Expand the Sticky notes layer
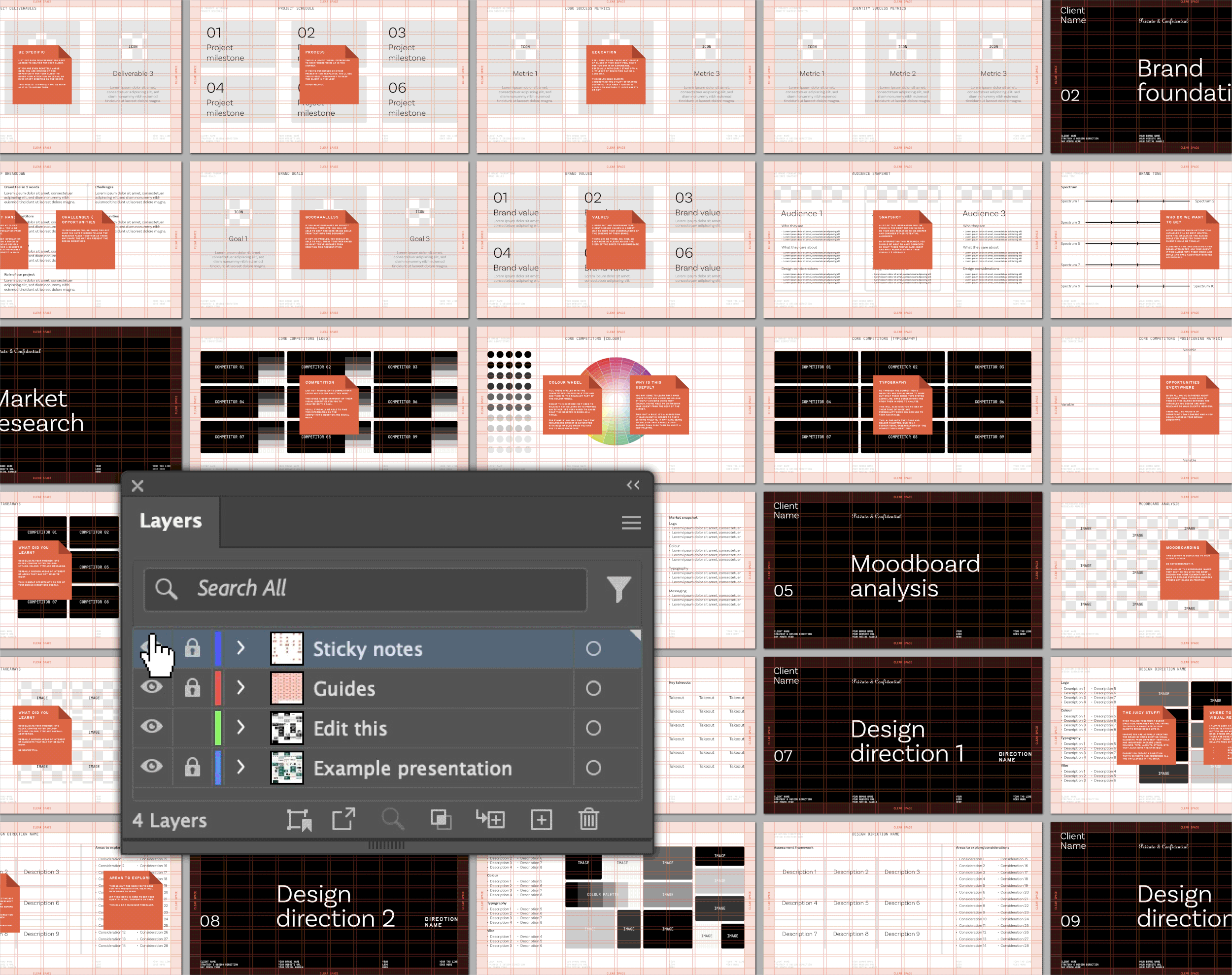 [x=241, y=648]
